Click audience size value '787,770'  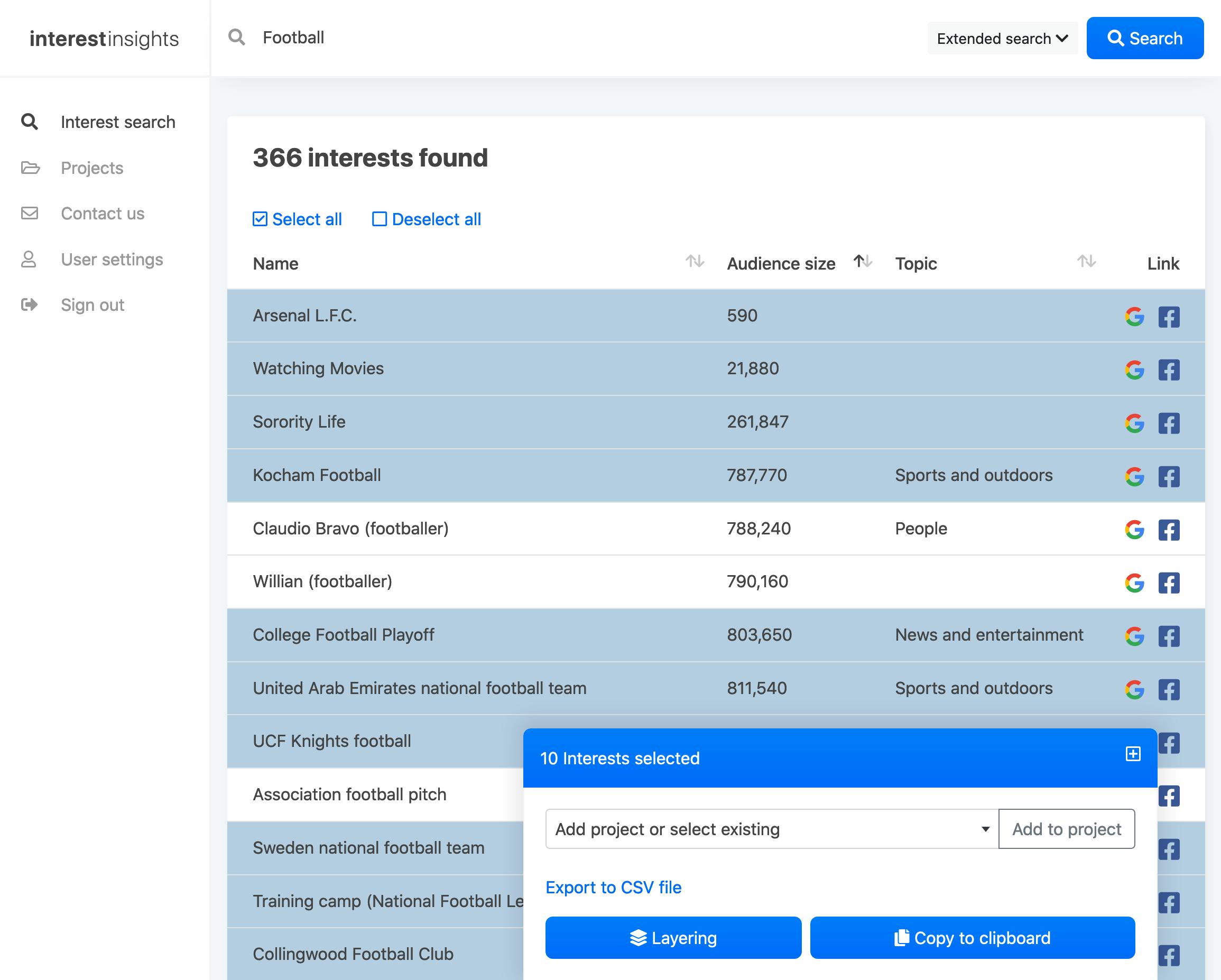coord(757,475)
